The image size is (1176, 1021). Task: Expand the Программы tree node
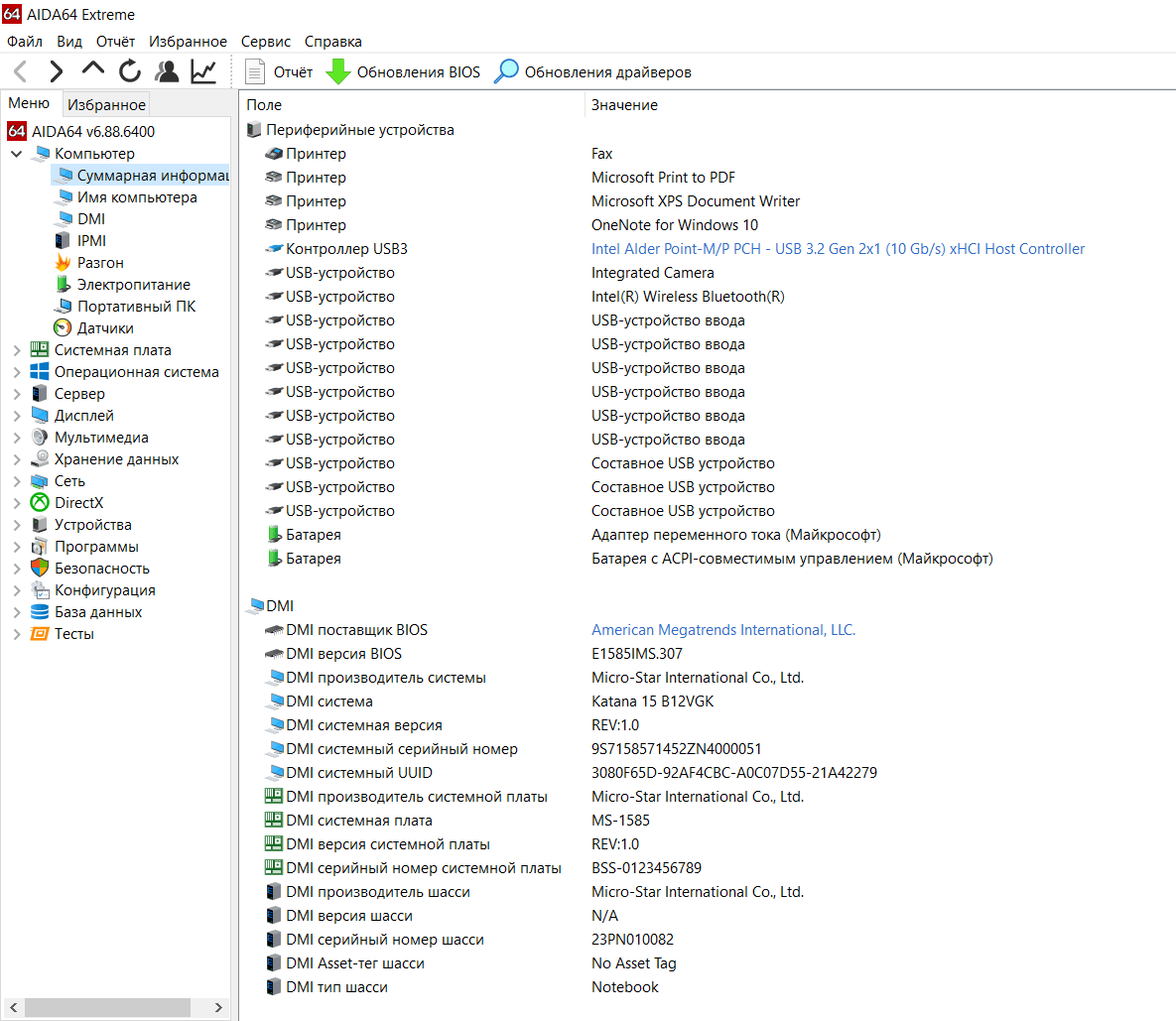(x=17, y=547)
